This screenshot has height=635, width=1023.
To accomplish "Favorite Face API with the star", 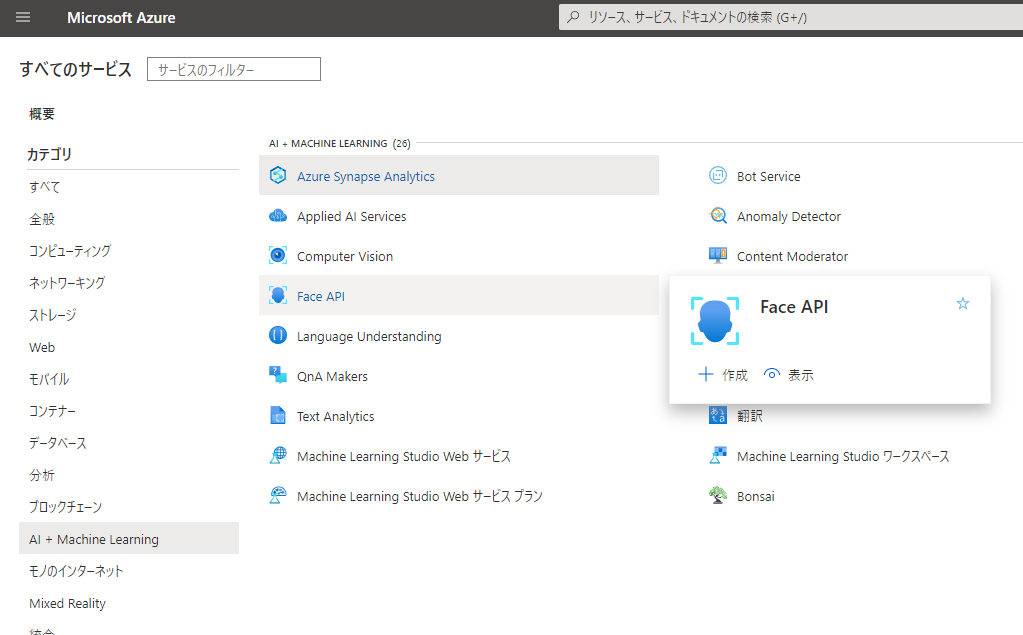I will [x=962, y=303].
